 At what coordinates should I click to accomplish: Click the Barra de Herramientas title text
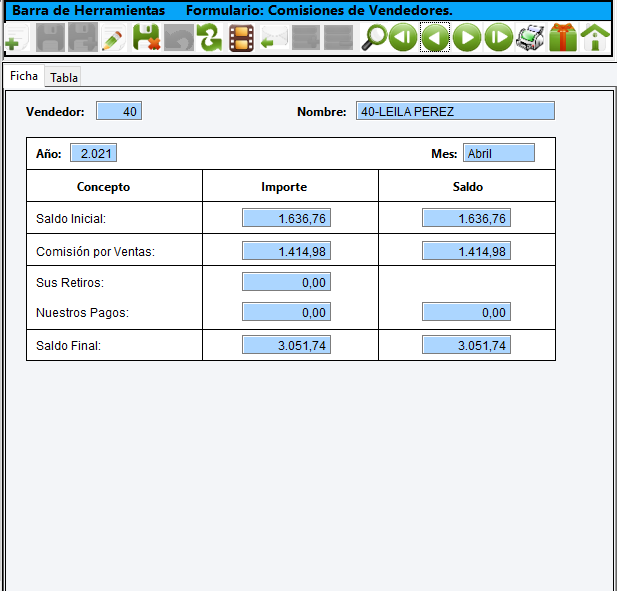pyautogui.click(x=89, y=10)
